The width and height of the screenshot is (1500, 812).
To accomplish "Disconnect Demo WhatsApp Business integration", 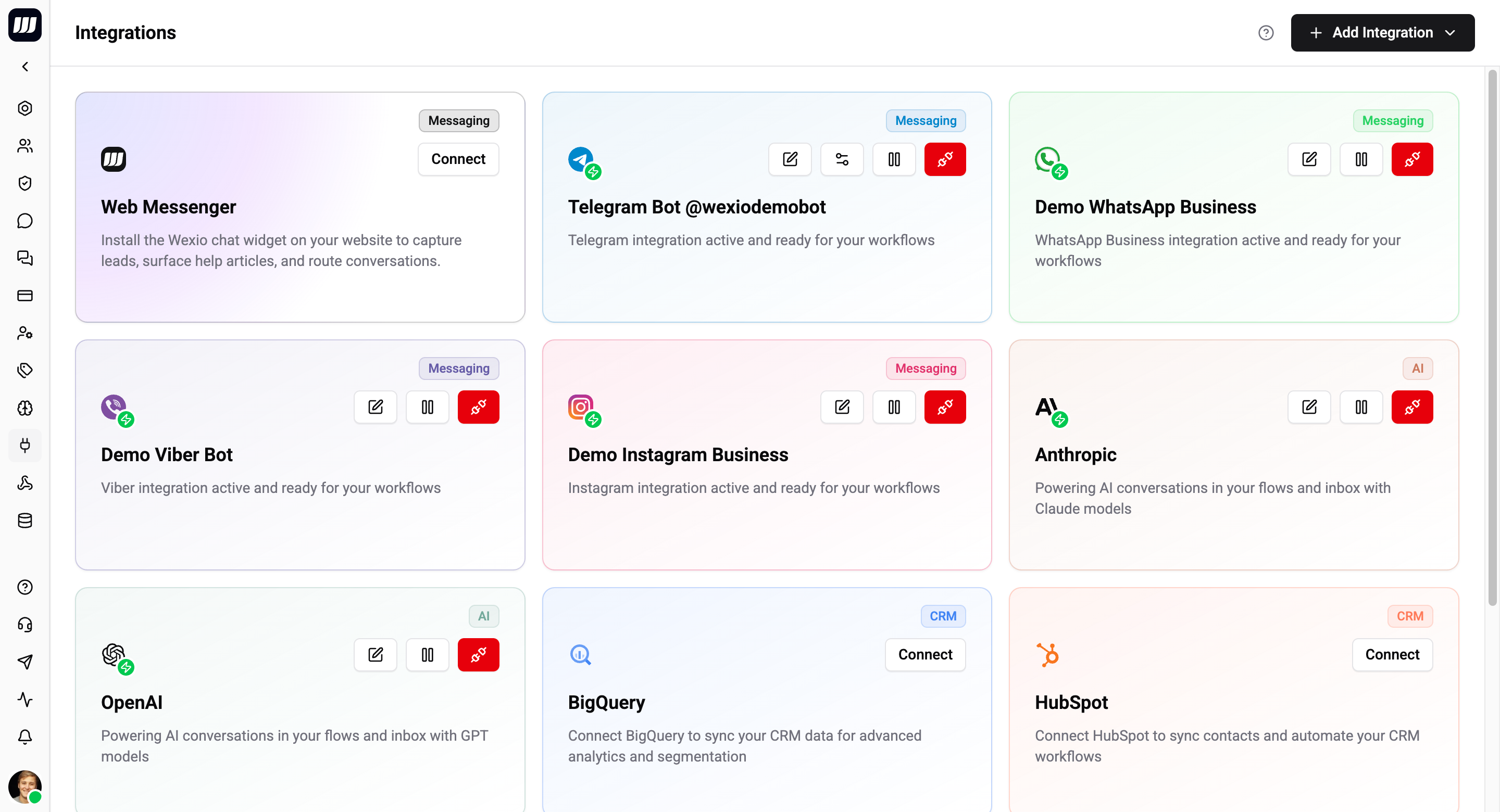I will pyautogui.click(x=1412, y=159).
